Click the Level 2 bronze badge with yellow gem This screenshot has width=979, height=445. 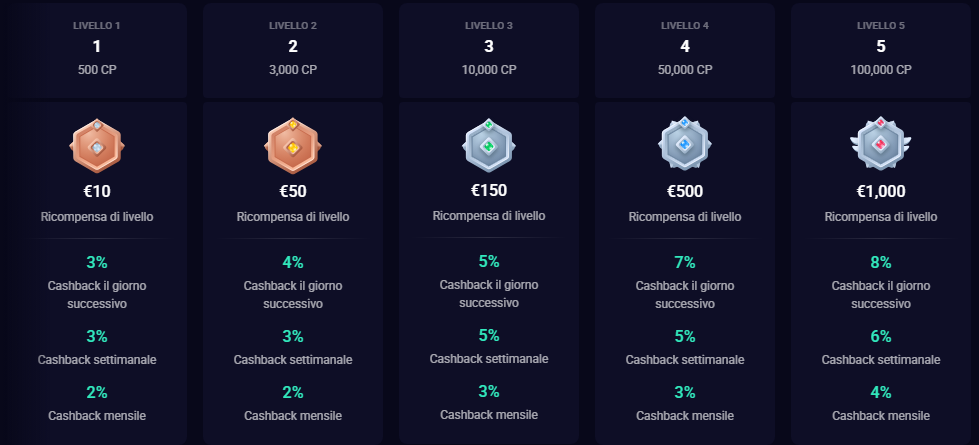pos(293,146)
